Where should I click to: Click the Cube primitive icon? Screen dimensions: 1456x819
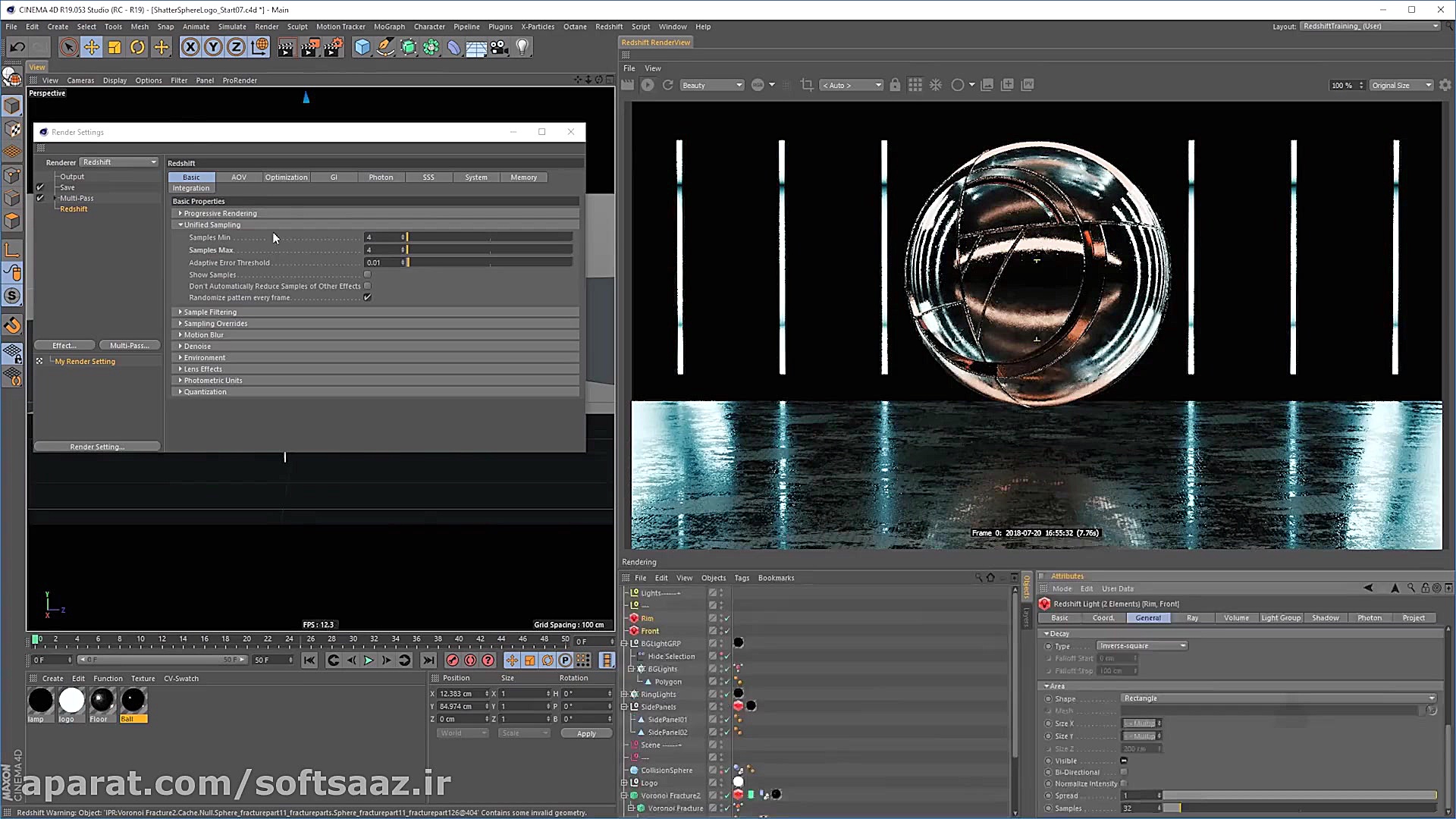point(362,47)
